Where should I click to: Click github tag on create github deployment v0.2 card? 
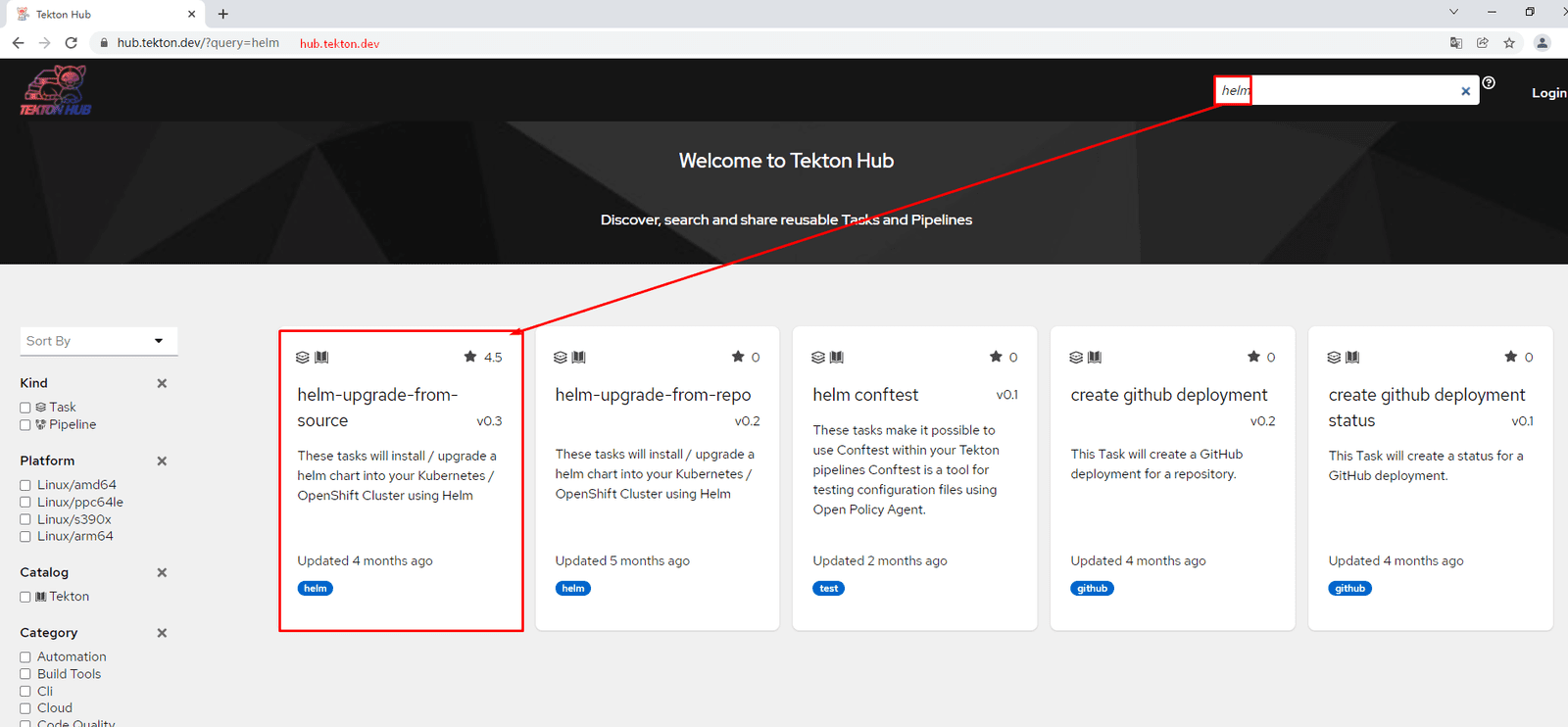tap(1092, 589)
